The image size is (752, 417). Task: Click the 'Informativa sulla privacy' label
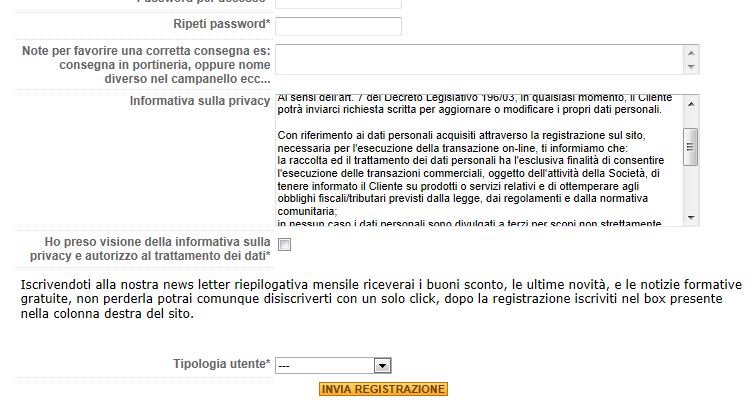coord(200,101)
